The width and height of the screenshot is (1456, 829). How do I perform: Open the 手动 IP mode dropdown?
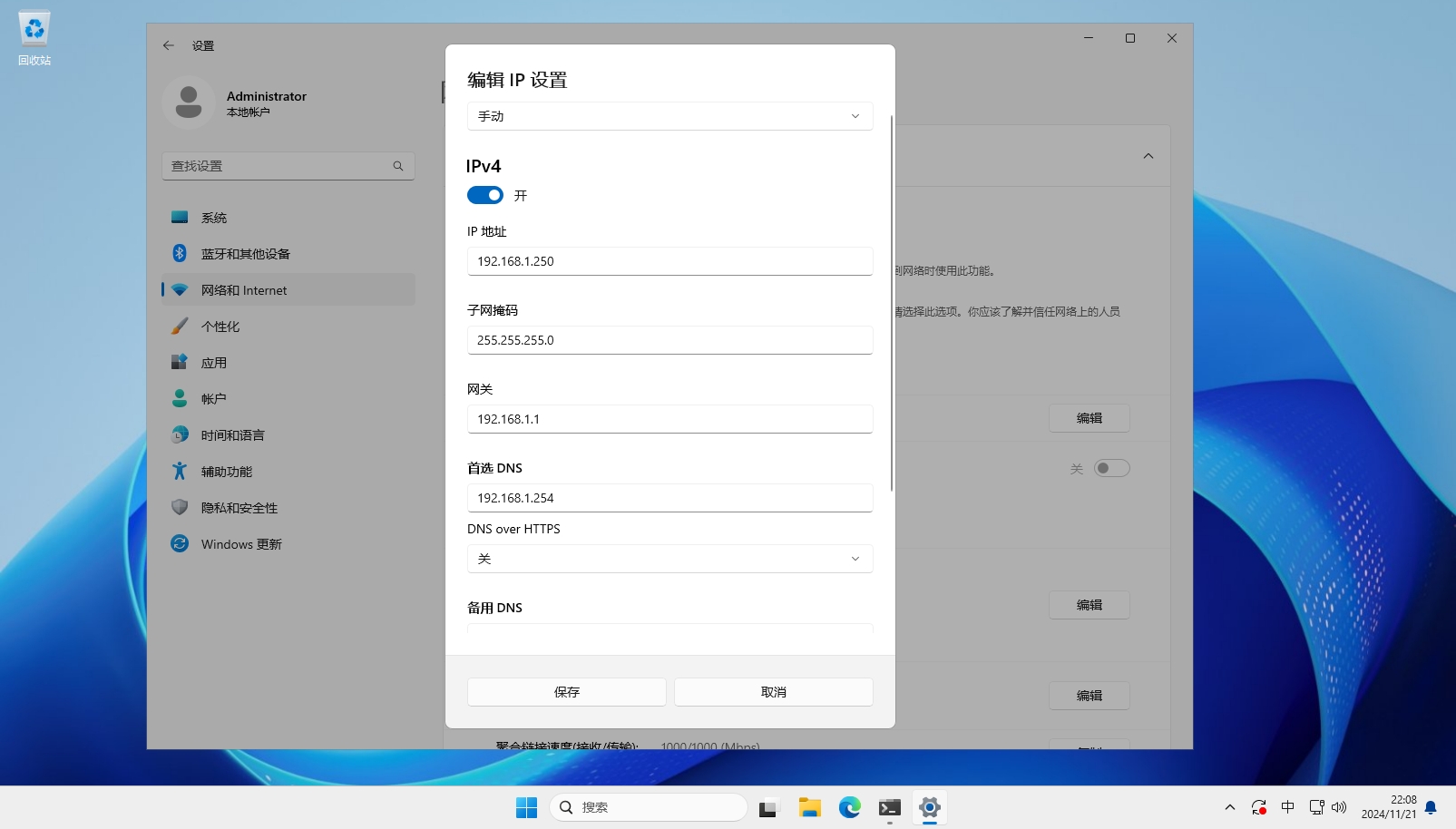(669, 116)
